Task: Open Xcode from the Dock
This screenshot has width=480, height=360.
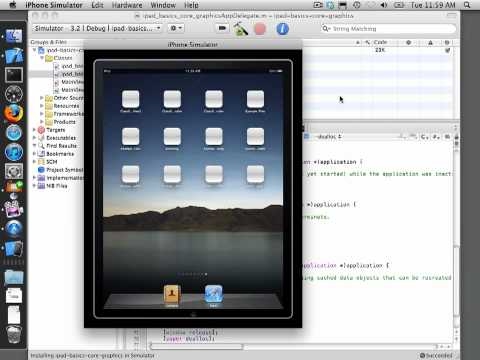Action: click(13, 55)
